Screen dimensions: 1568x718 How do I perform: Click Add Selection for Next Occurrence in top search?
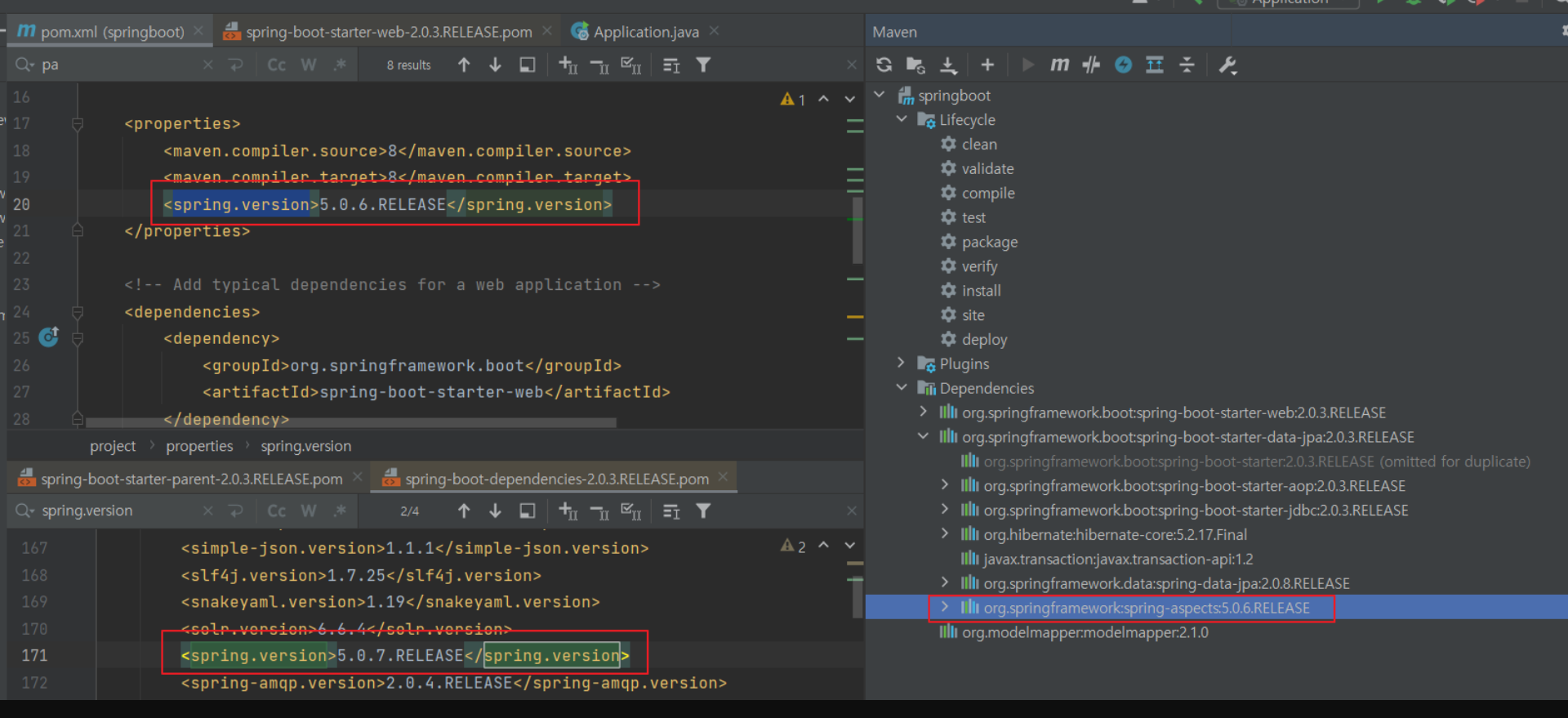(568, 65)
